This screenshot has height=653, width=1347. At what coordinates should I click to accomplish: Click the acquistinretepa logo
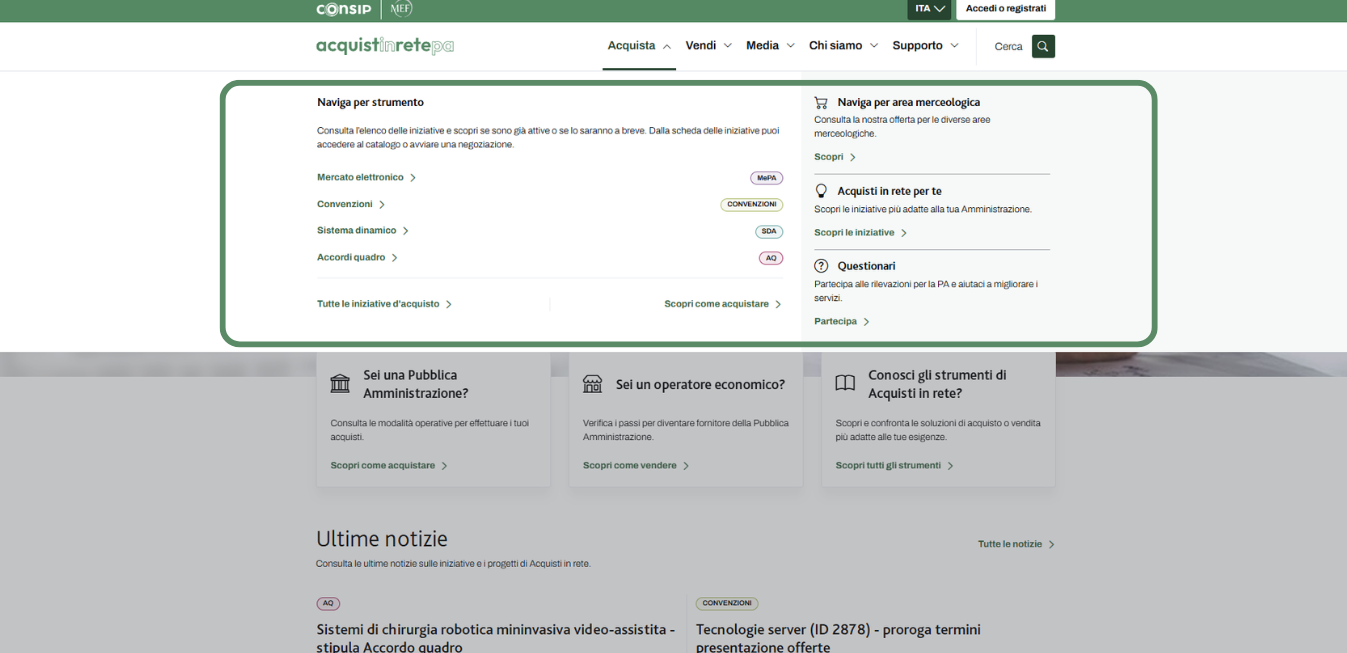385,46
